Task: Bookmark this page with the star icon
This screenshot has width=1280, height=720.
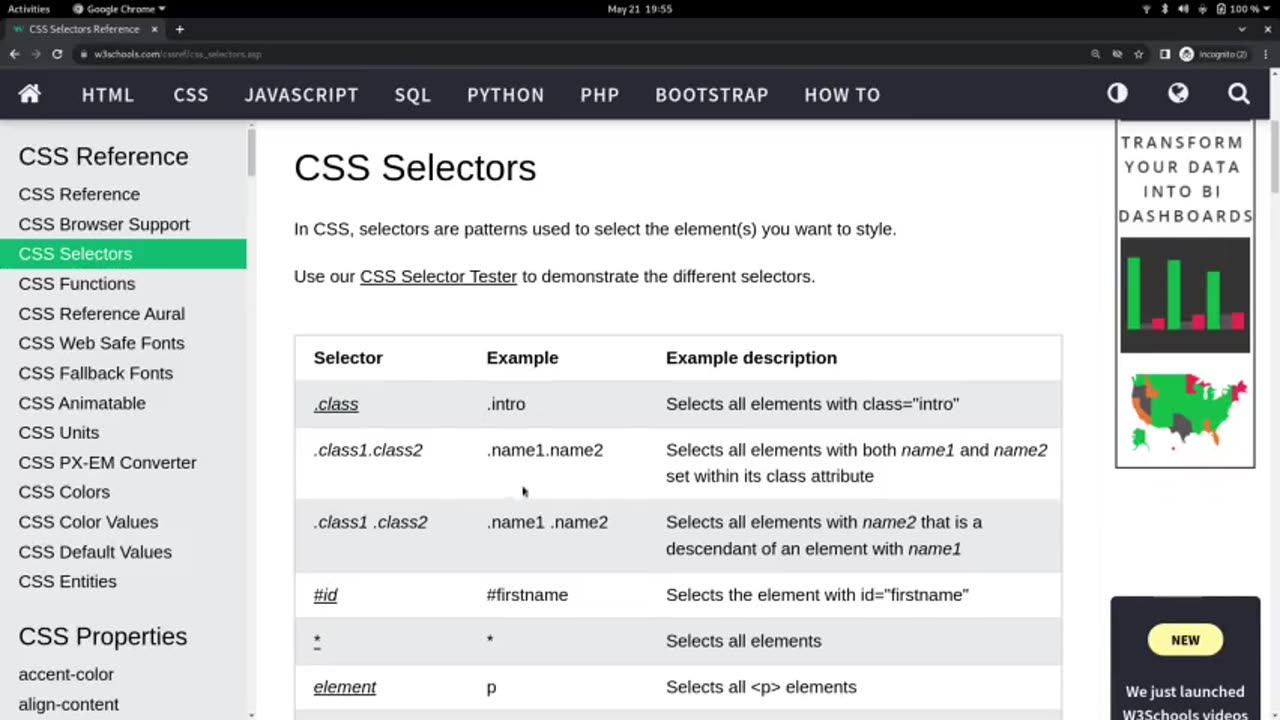Action: point(1138,54)
